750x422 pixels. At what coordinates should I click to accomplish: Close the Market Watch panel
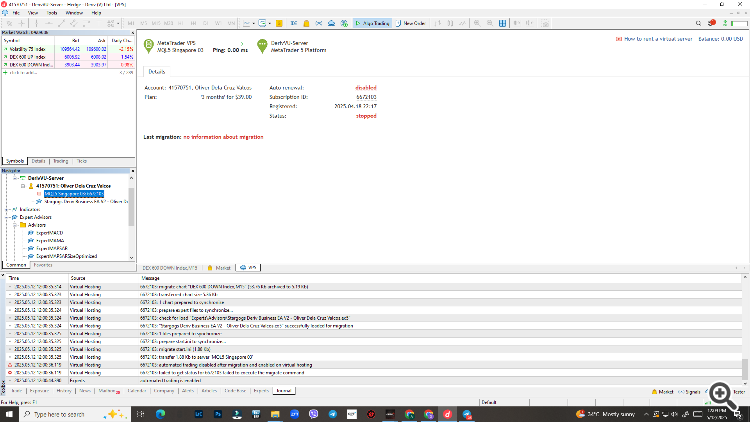coord(132,33)
